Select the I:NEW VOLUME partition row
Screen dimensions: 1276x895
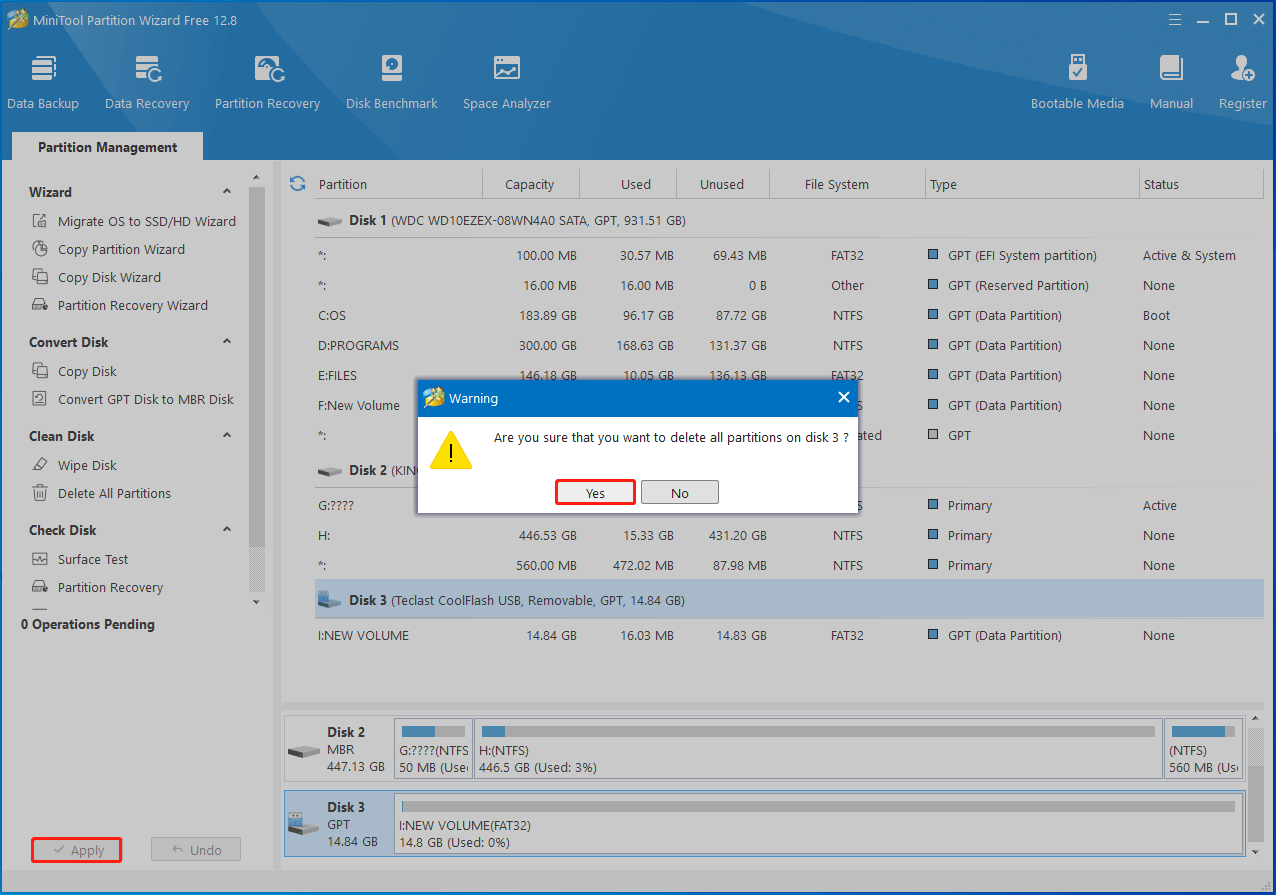pos(789,635)
